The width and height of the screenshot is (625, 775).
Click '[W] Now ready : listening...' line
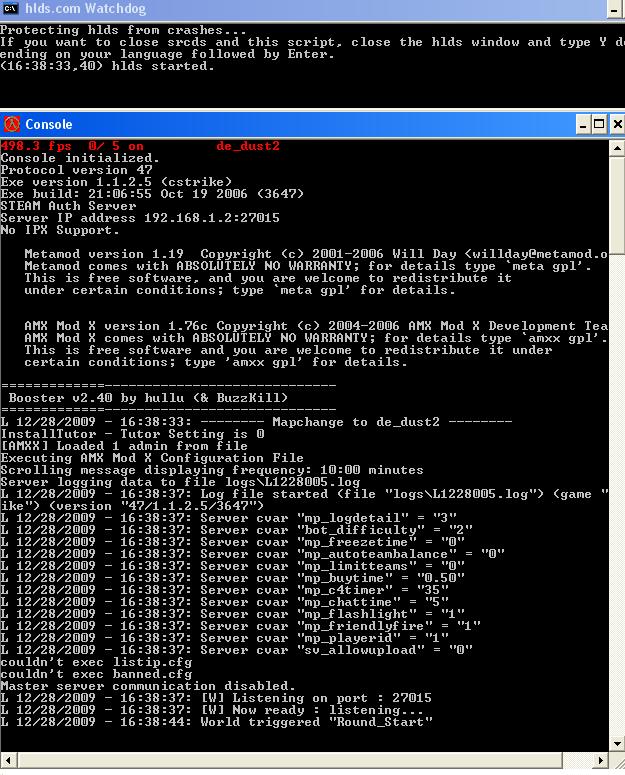tap(212, 710)
